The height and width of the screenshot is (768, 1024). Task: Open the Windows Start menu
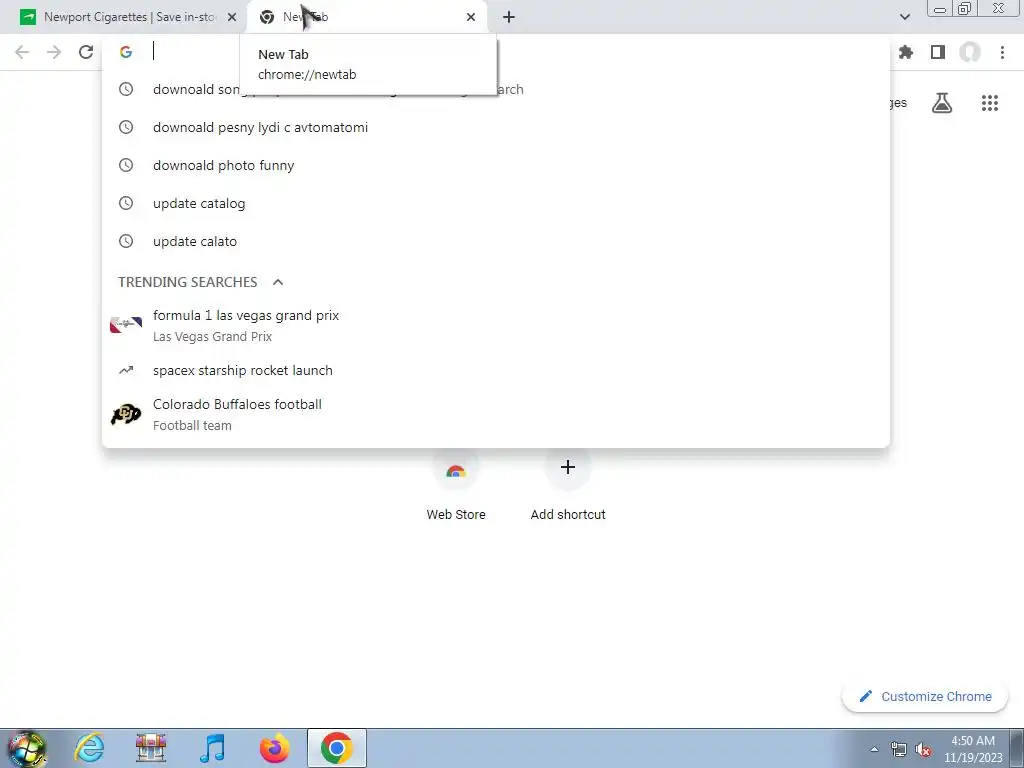point(27,748)
